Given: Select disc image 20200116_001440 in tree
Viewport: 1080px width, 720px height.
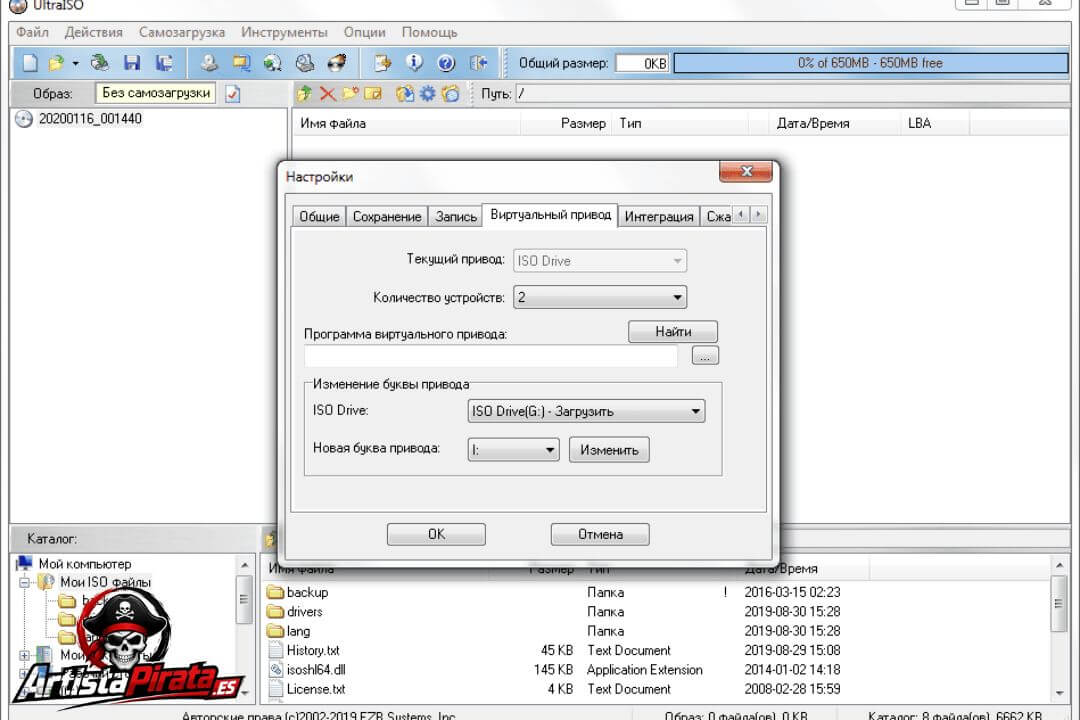Looking at the screenshot, I should (x=90, y=119).
